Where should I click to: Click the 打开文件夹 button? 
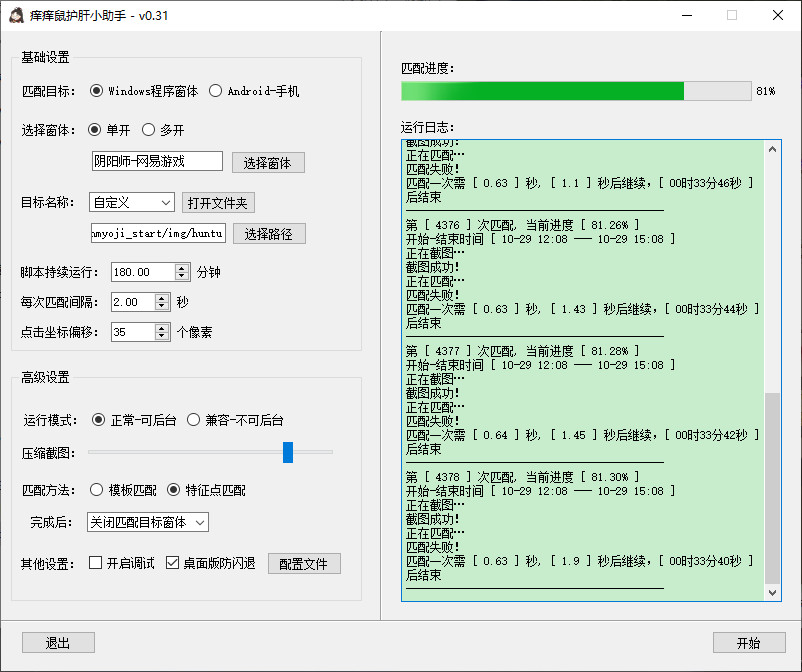click(x=218, y=203)
